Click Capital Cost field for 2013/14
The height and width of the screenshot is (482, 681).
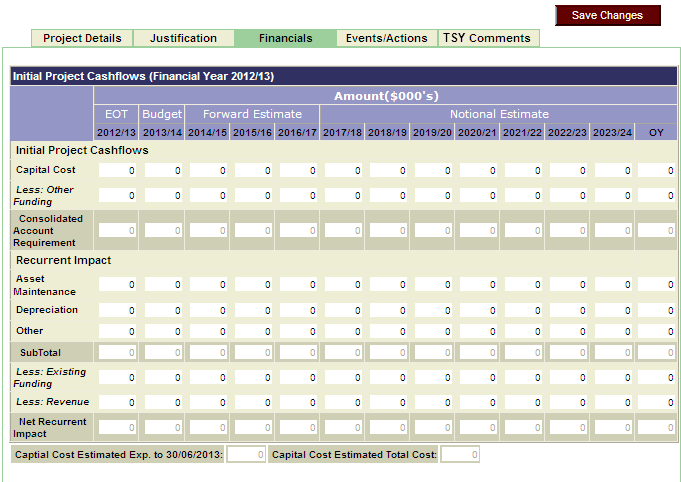(x=162, y=171)
